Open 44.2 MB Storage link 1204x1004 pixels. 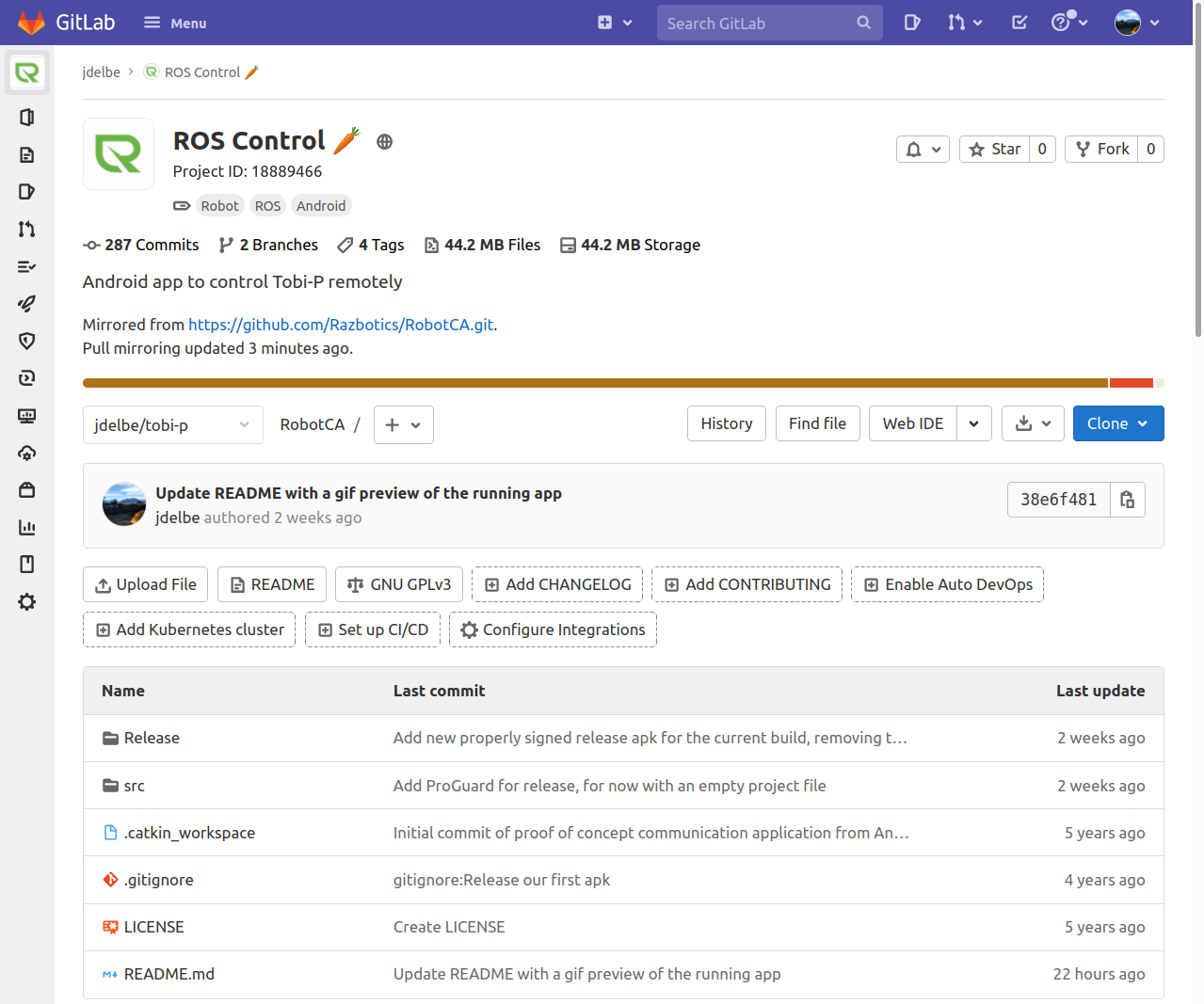630,245
